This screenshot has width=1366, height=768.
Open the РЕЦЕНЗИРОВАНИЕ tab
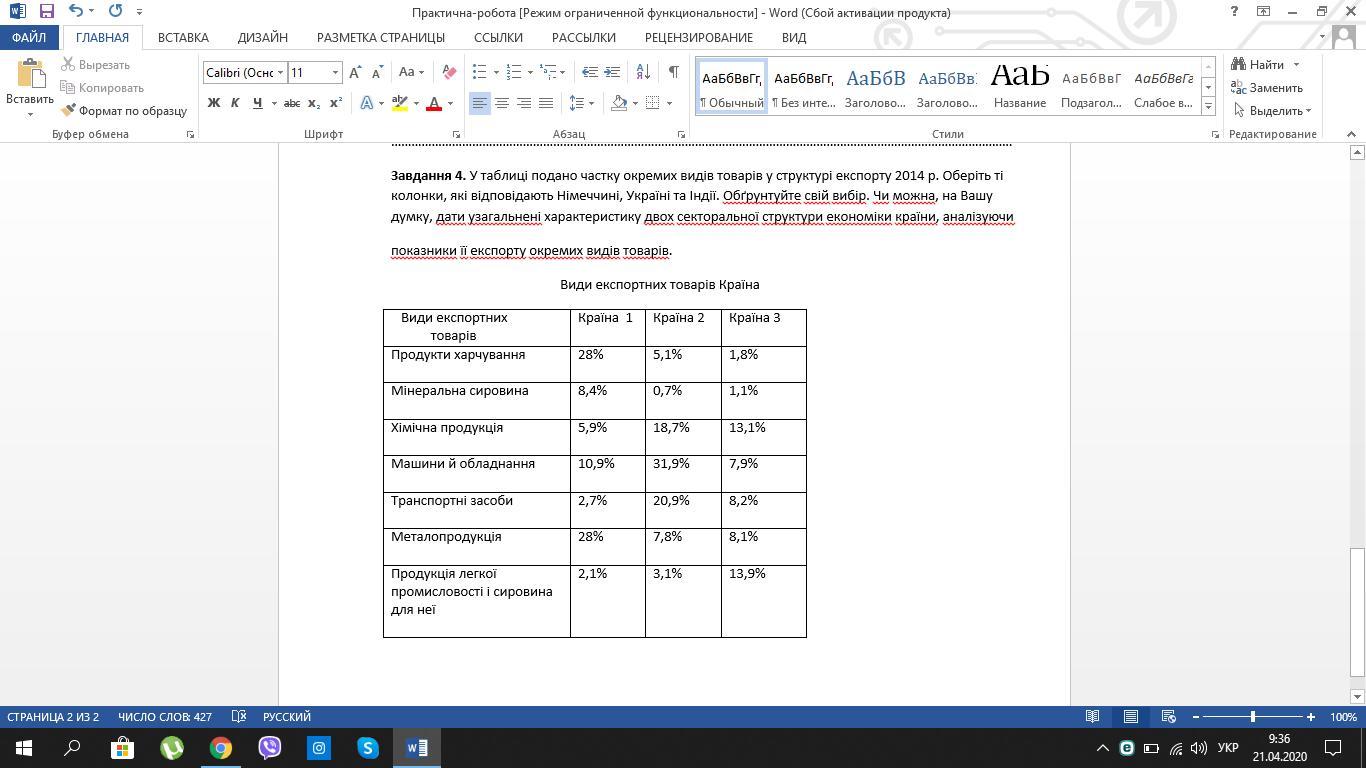coord(699,37)
